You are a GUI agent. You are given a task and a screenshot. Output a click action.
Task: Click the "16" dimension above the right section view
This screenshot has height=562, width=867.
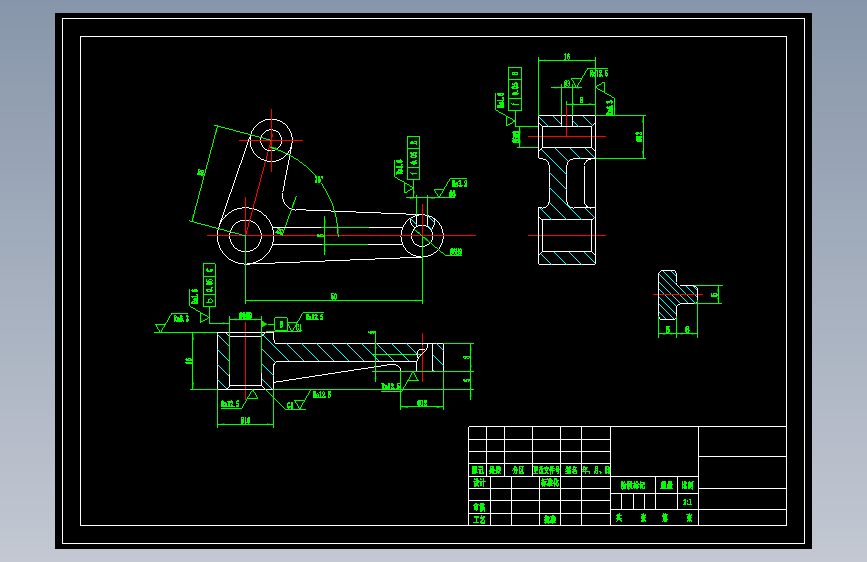(567, 56)
